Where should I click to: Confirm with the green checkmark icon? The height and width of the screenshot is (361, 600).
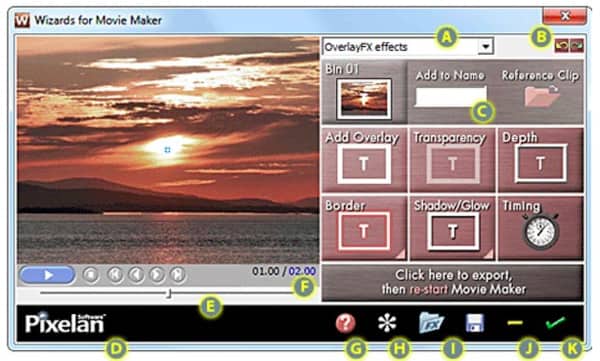click(555, 322)
